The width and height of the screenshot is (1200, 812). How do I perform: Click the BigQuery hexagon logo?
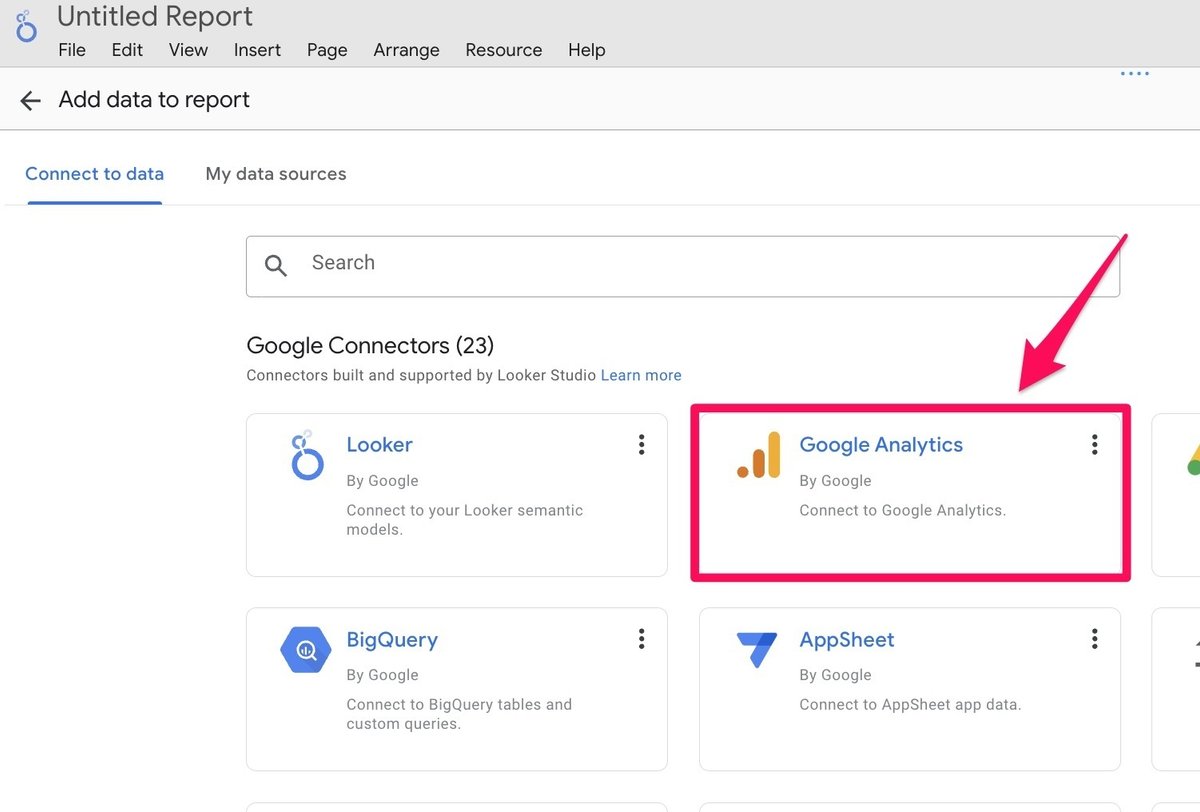point(305,651)
